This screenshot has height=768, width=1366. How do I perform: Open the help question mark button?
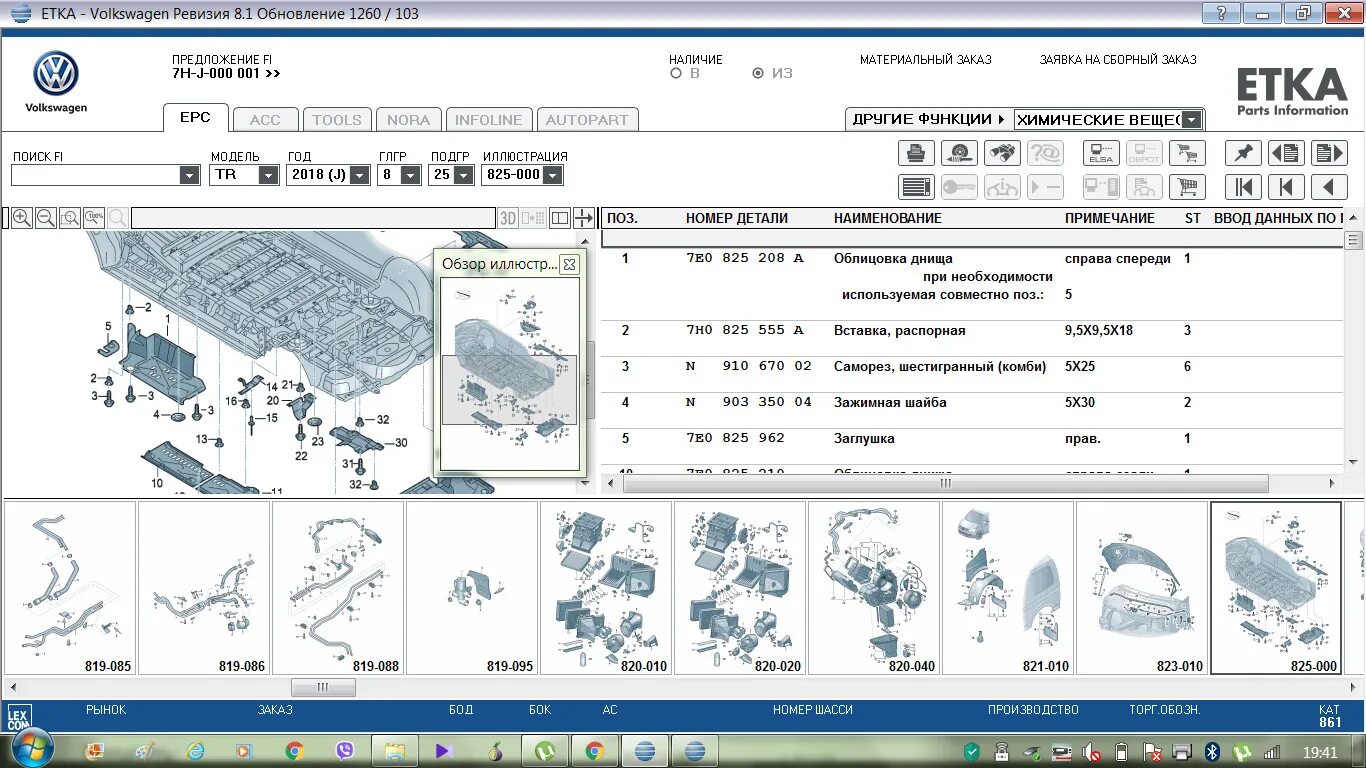[1221, 13]
